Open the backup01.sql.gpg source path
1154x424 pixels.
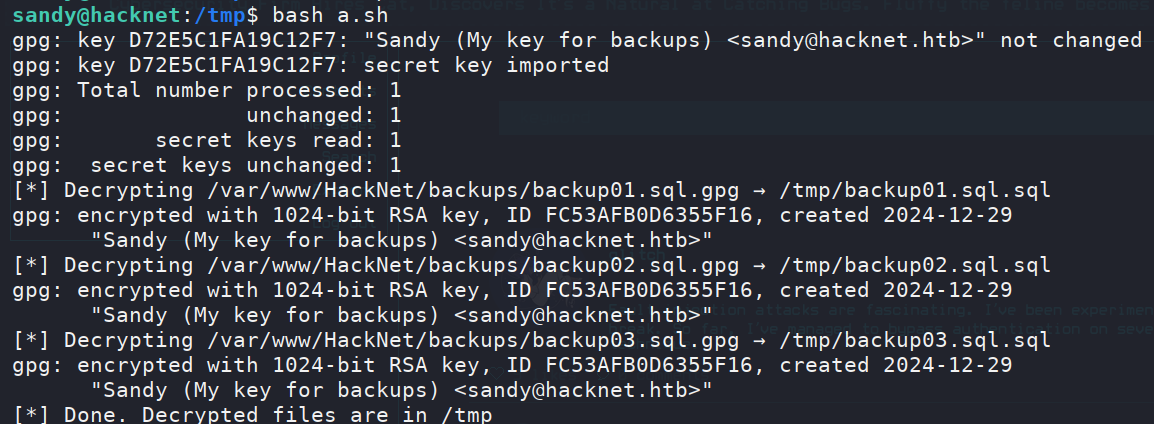click(x=489, y=191)
